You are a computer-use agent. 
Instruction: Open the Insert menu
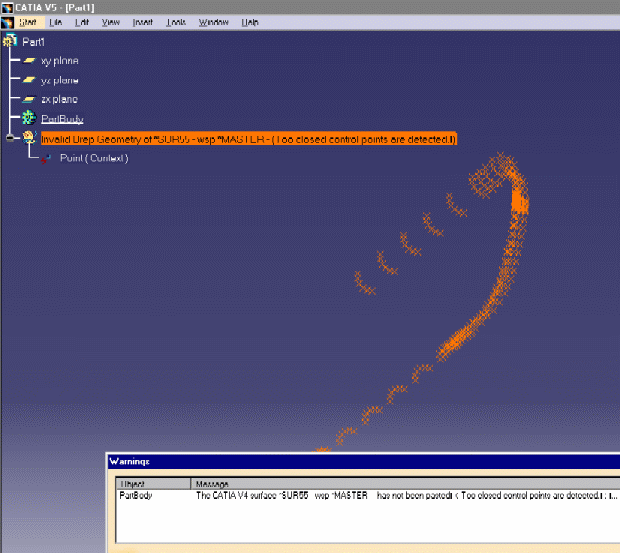(x=142, y=22)
